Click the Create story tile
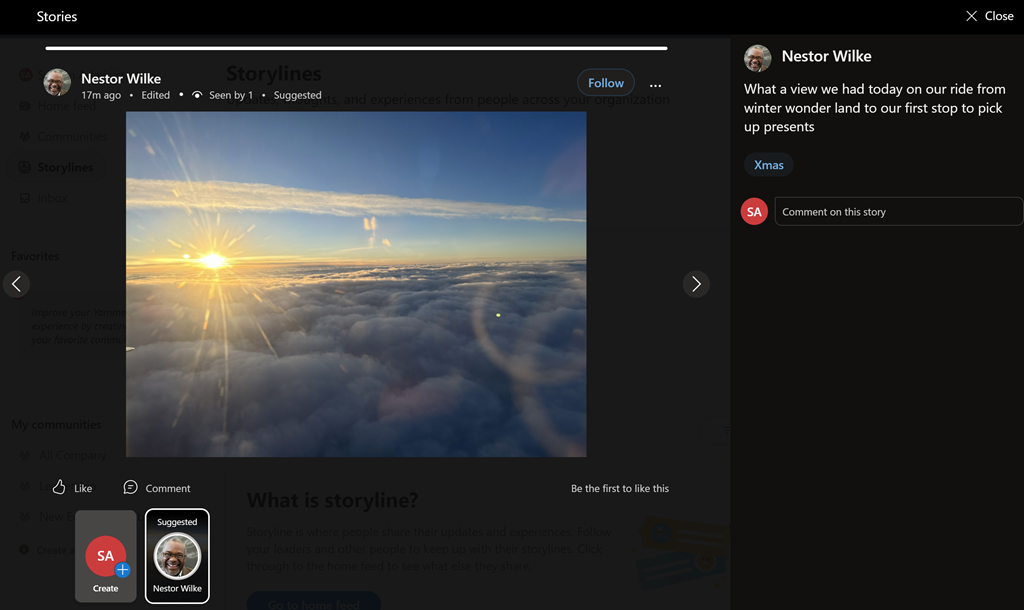The image size is (1024, 610). click(x=106, y=556)
